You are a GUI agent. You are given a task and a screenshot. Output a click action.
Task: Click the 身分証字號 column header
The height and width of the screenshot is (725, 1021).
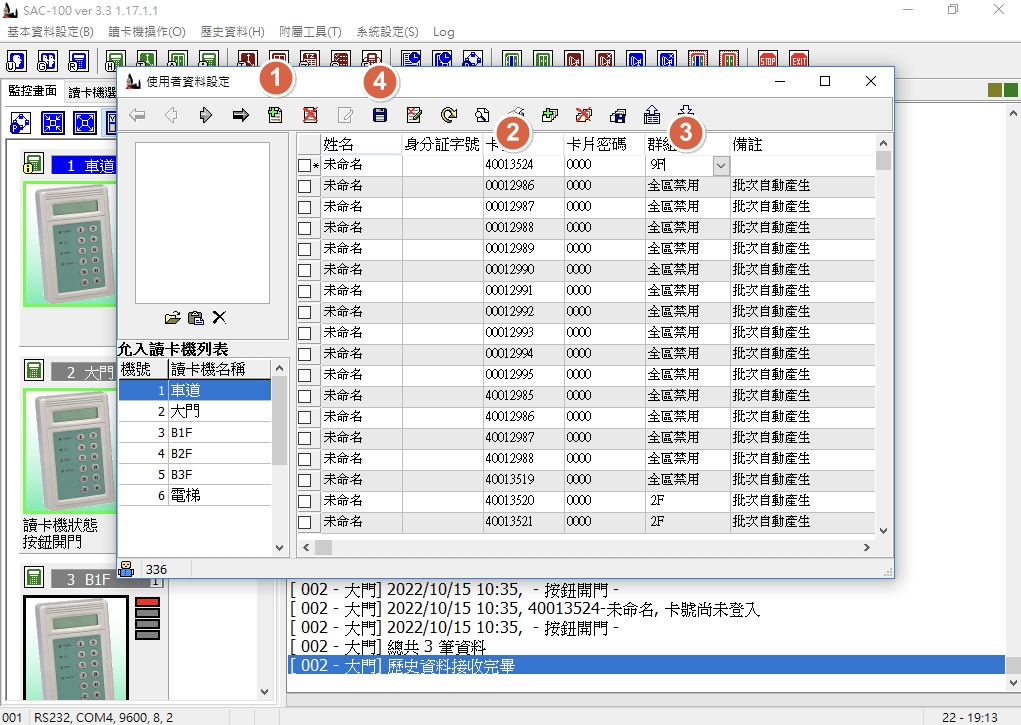tap(442, 145)
